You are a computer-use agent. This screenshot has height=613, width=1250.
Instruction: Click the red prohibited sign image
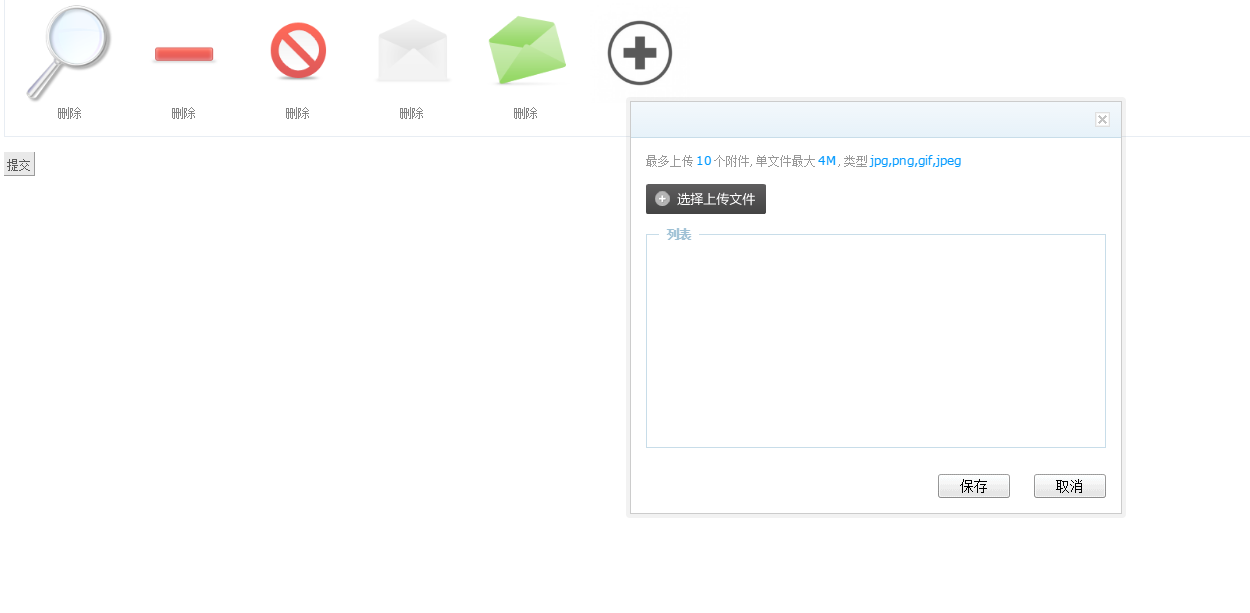pos(298,52)
